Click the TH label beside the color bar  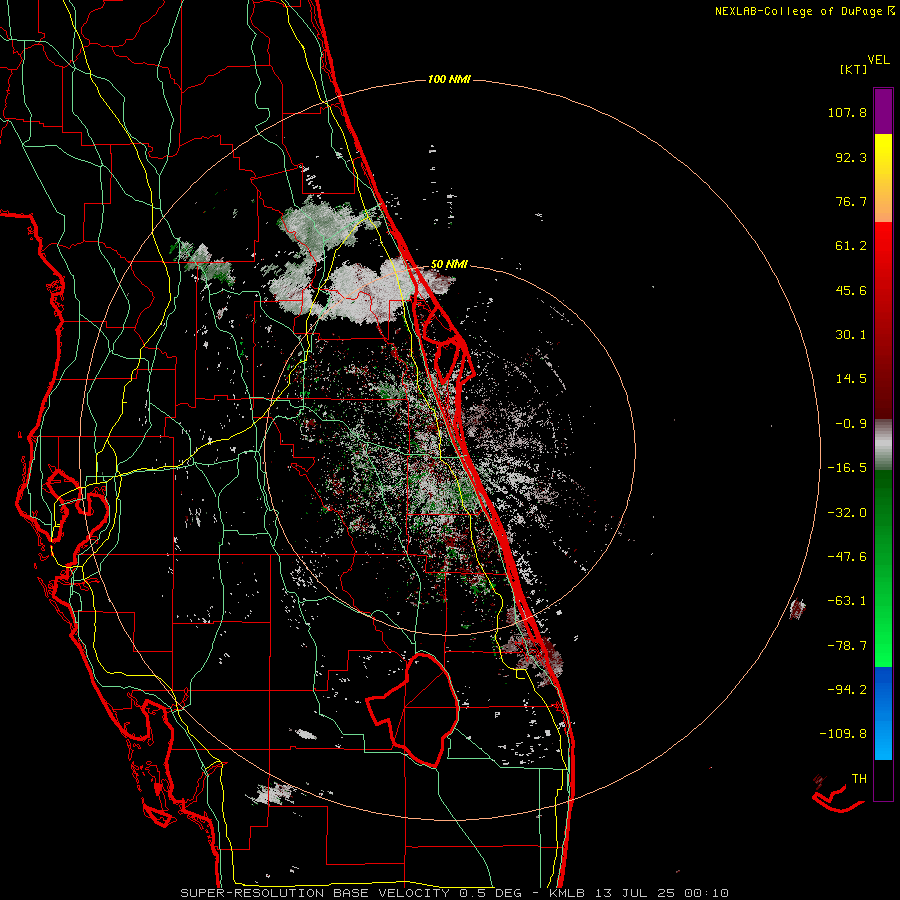coord(859,778)
